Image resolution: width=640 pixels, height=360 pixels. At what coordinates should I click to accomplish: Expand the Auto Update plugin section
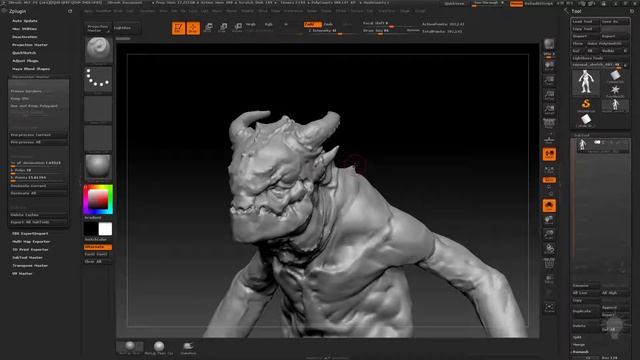[x=25, y=20]
